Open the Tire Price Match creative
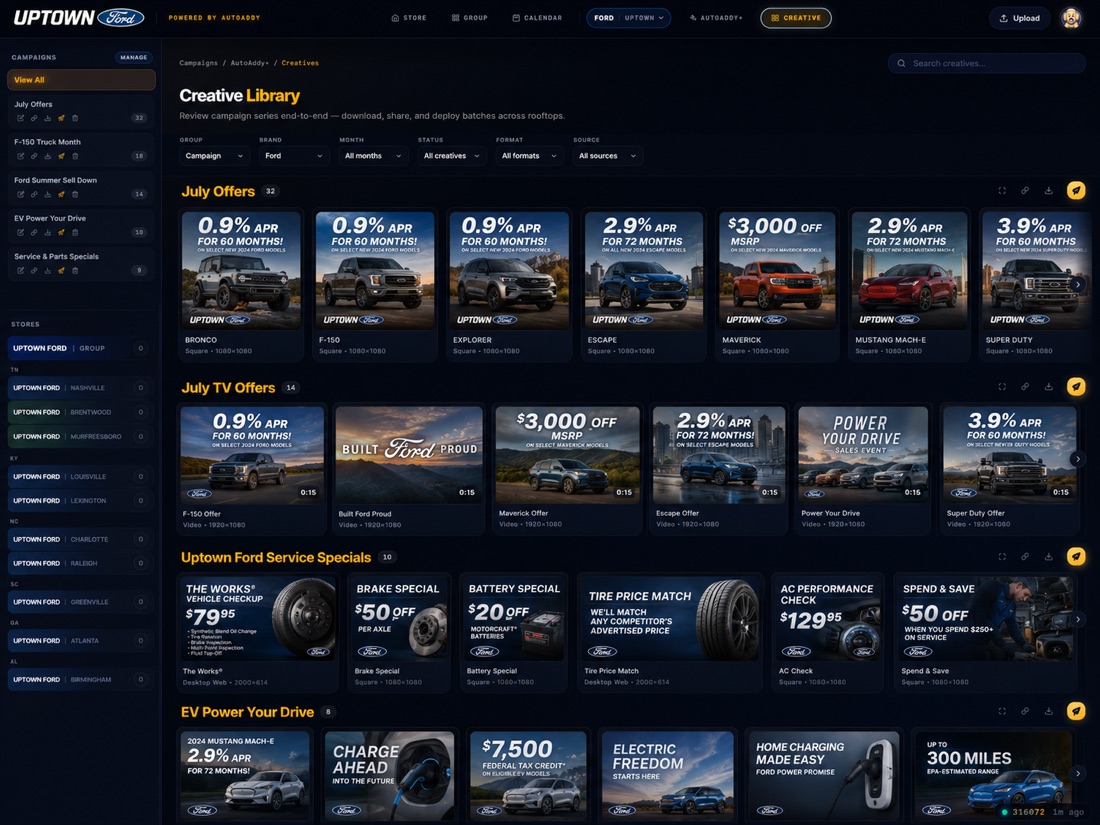 669,619
